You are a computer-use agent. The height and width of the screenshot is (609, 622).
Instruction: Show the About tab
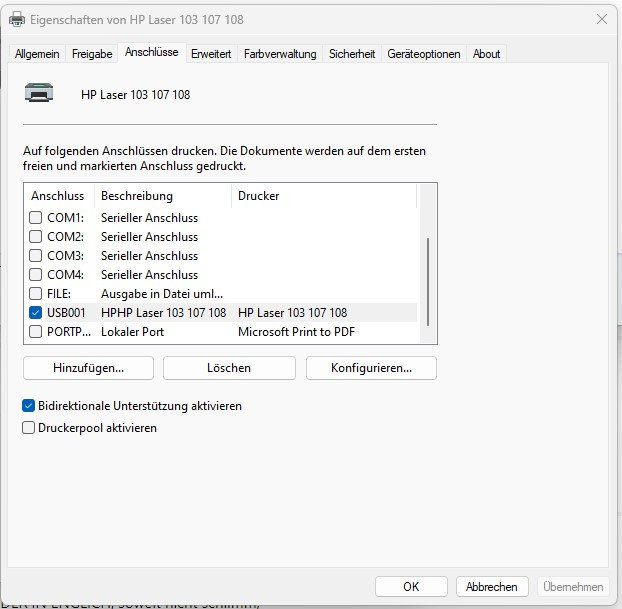click(486, 54)
